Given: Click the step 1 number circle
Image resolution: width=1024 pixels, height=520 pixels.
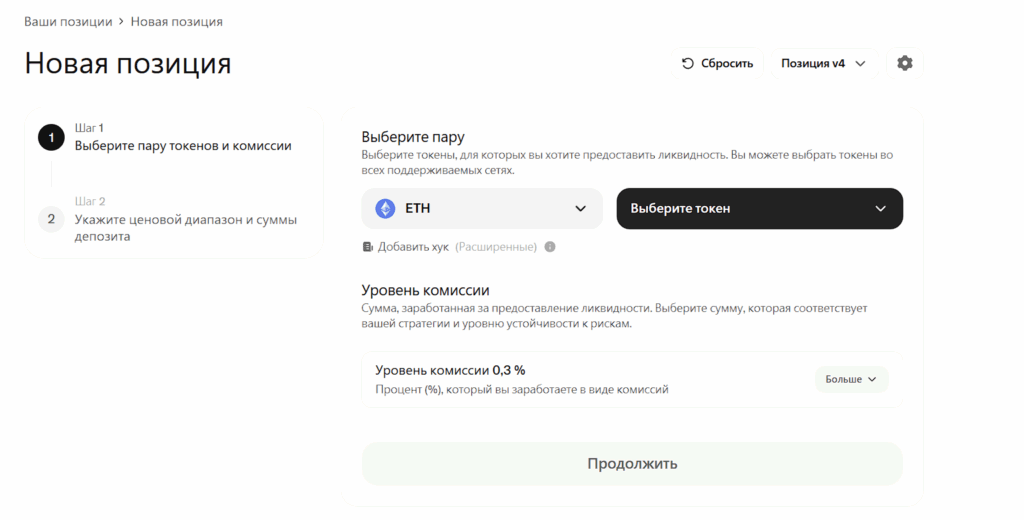Looking at the screenshot, I should tap(51, 137).
